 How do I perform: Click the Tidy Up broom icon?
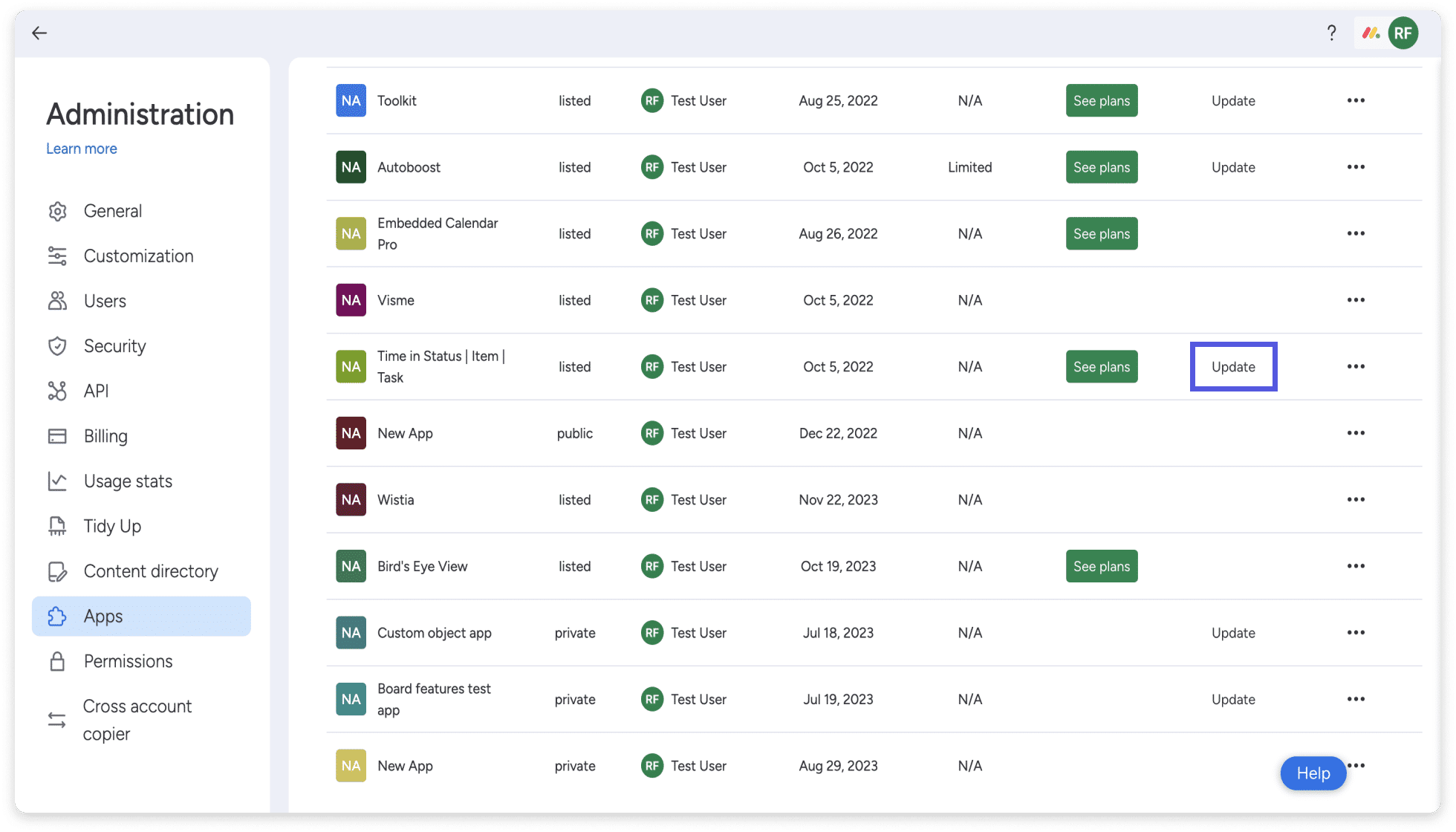click(x=58, y=526)
